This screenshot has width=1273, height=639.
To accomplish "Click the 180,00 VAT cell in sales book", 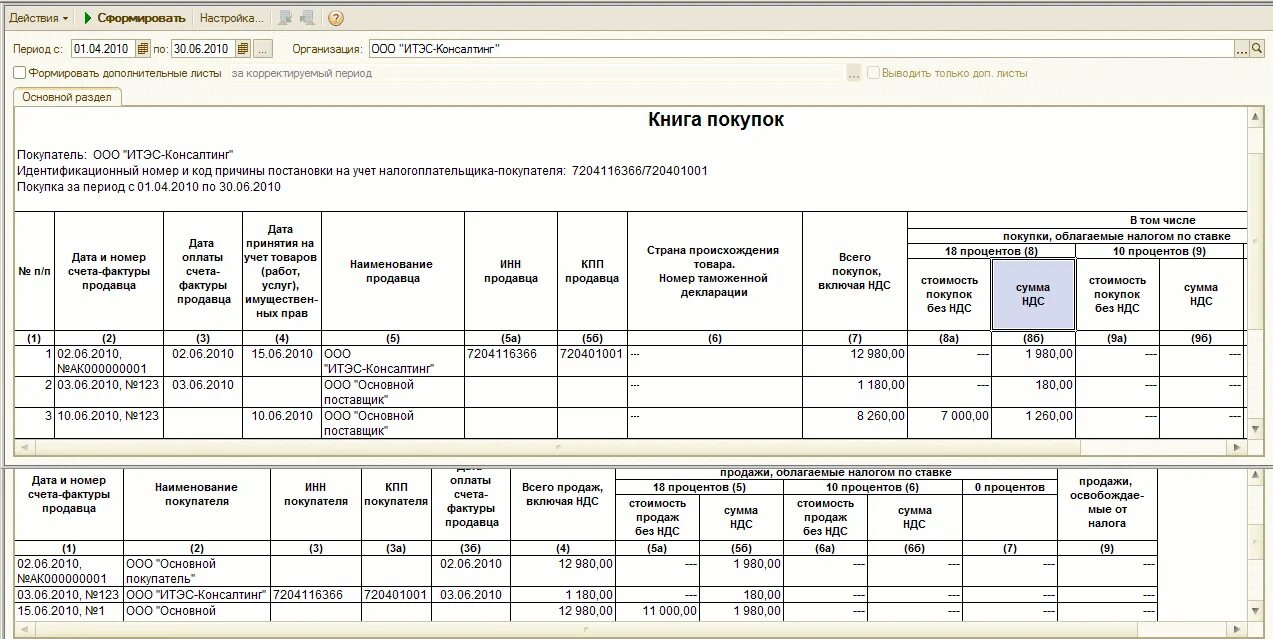I will pos(741,595).
